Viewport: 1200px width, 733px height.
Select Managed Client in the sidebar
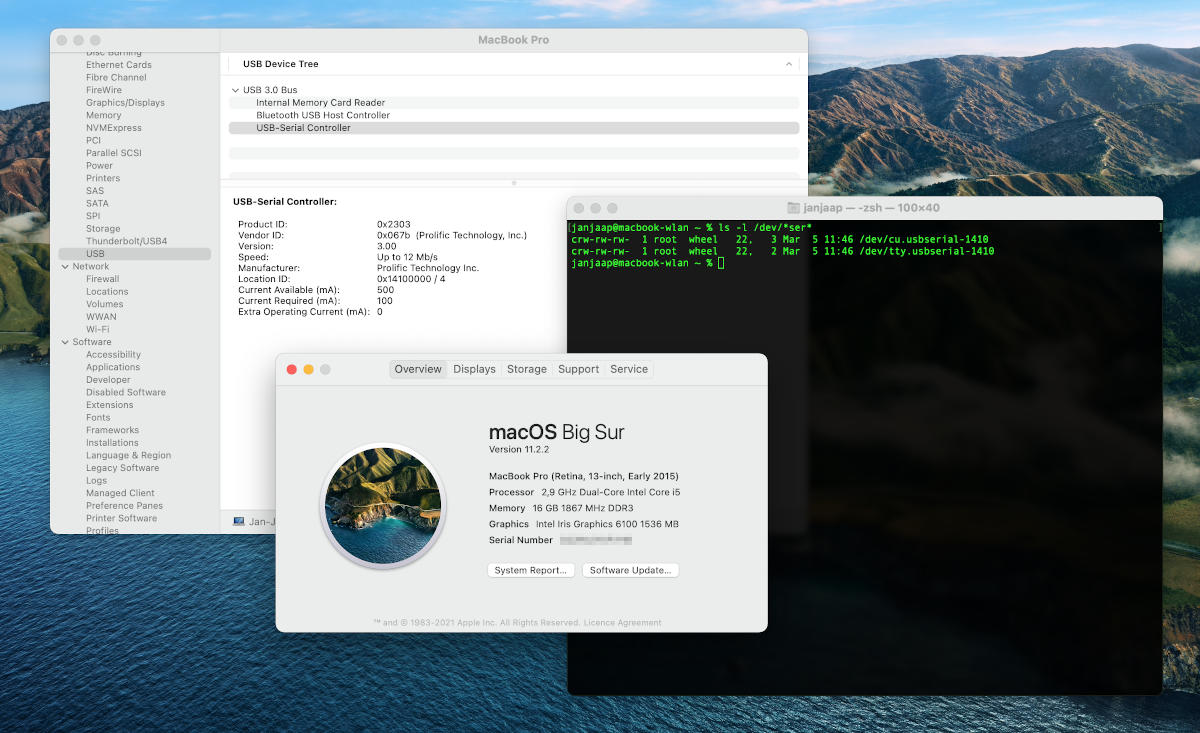(x=120, y=493)
